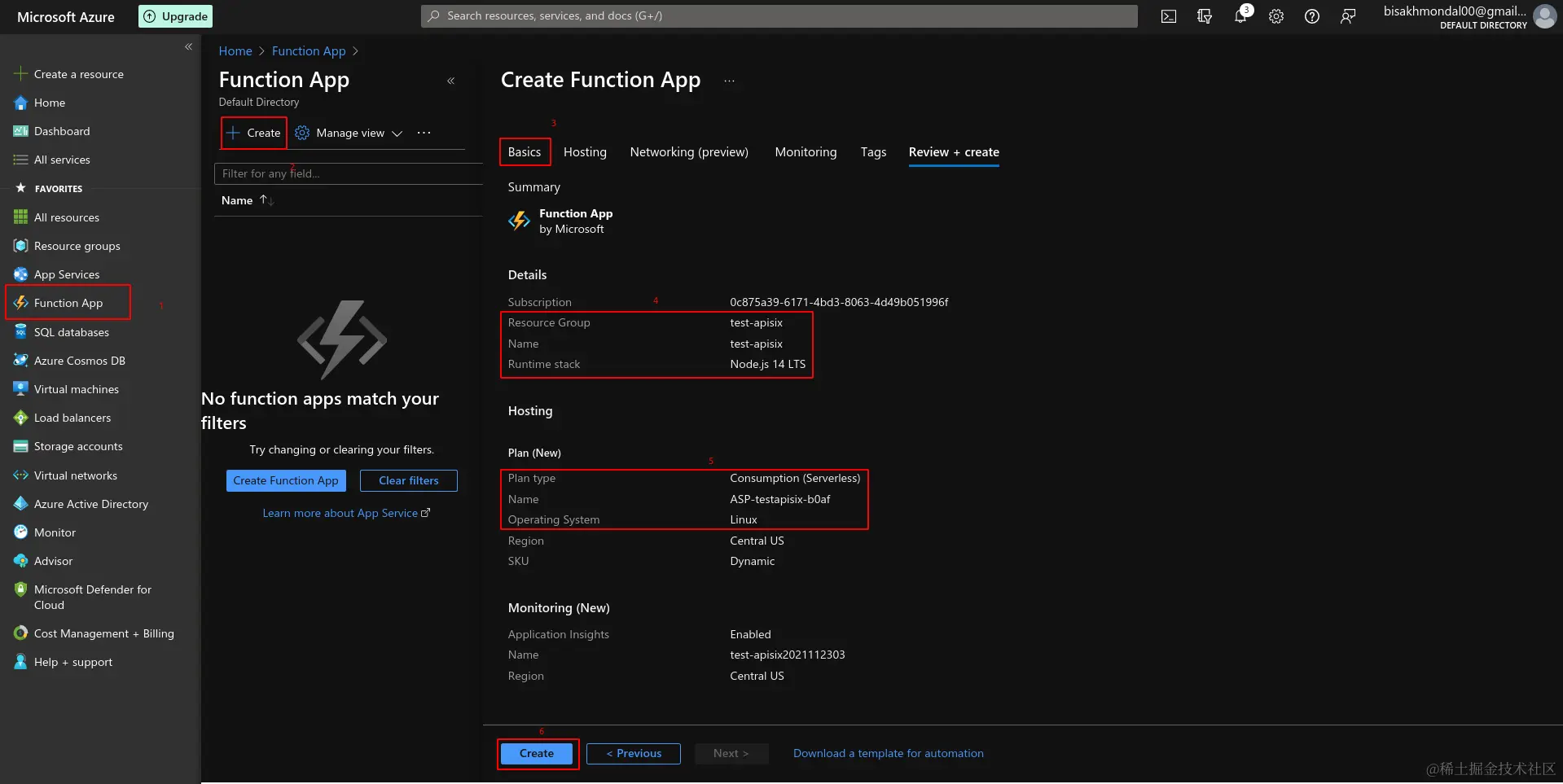Click the Clear filters button
This screenshot has width=1563, height=784.
pos(409,480)
